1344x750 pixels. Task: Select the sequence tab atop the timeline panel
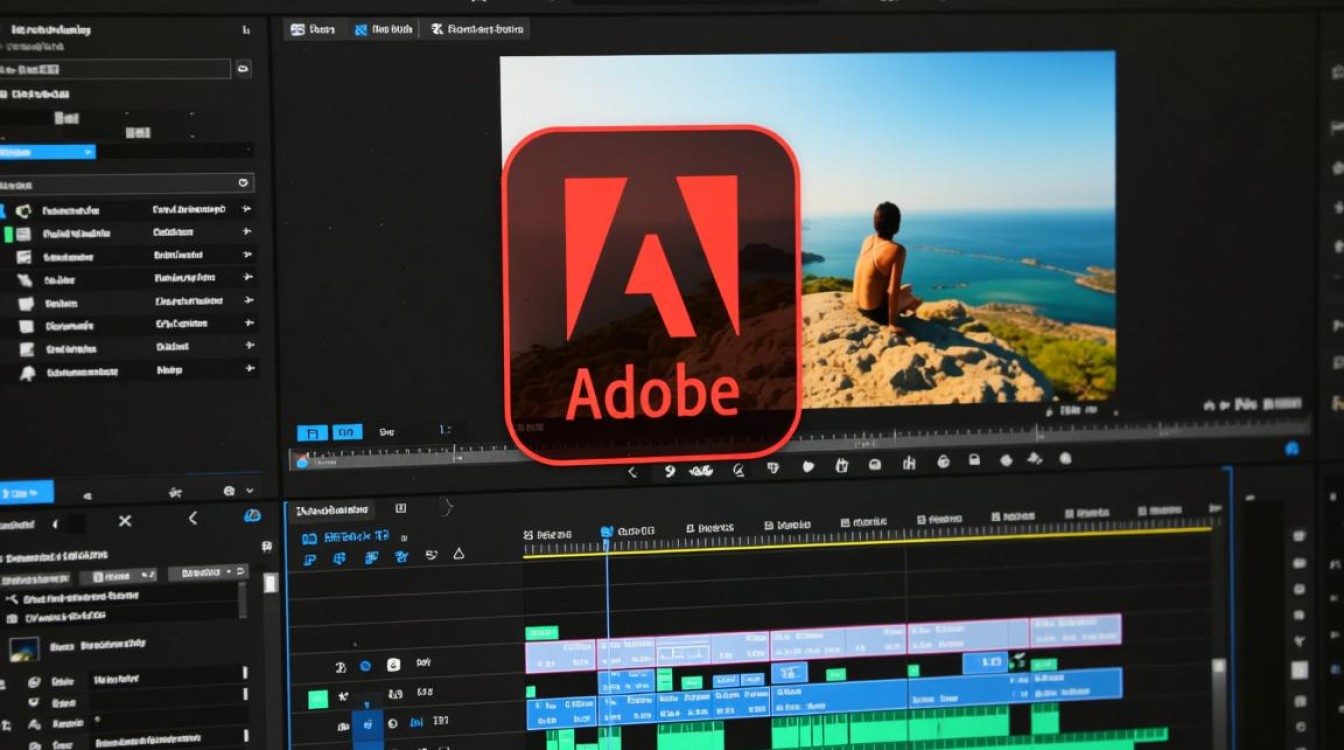coord(332,509)
